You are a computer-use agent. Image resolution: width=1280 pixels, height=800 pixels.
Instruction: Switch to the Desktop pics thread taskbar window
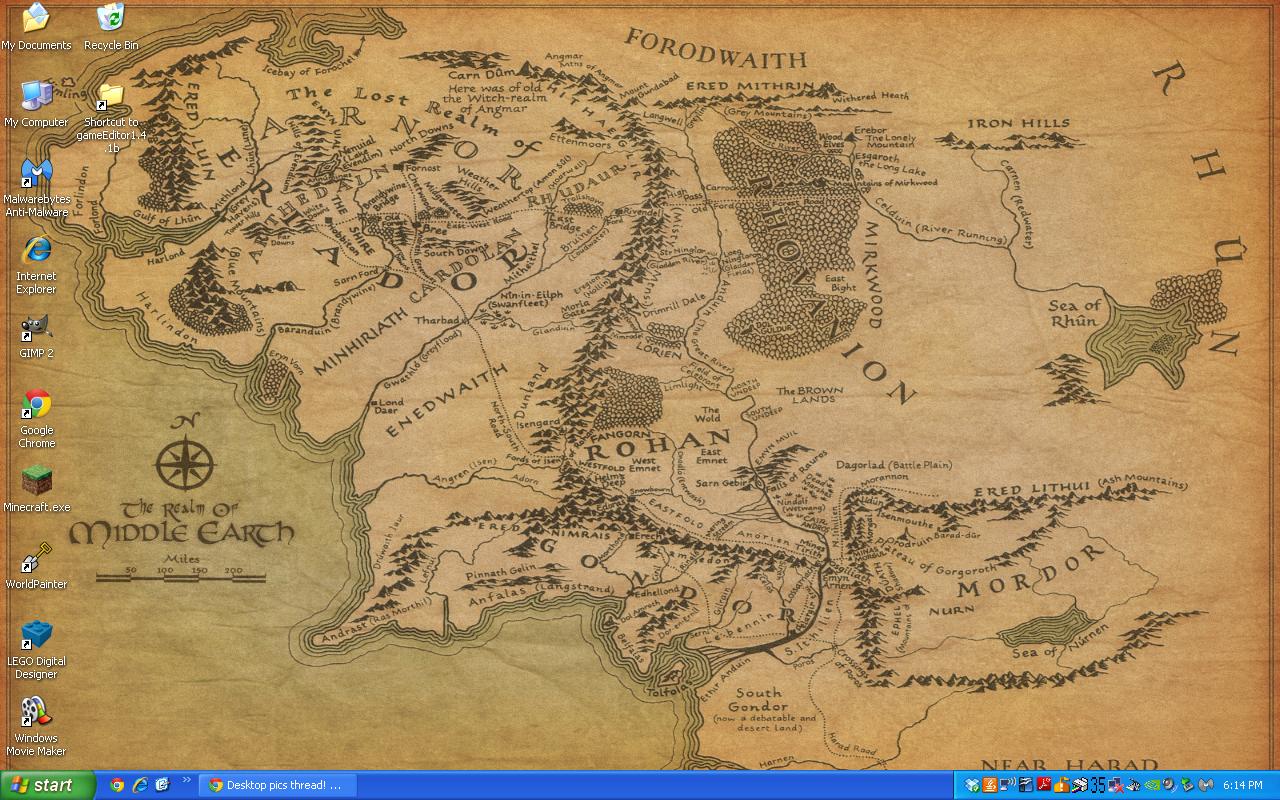pos(276,785)
